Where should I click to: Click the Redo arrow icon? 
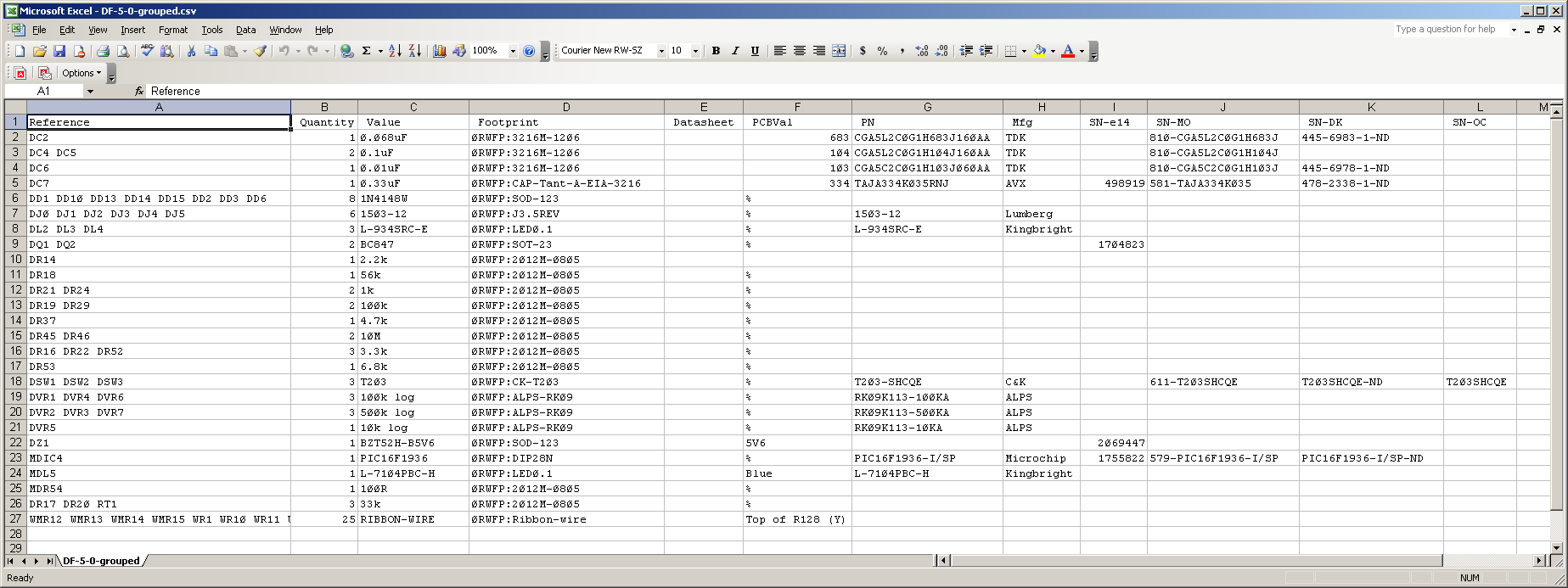pyautogui.click(x=313, y=51)
